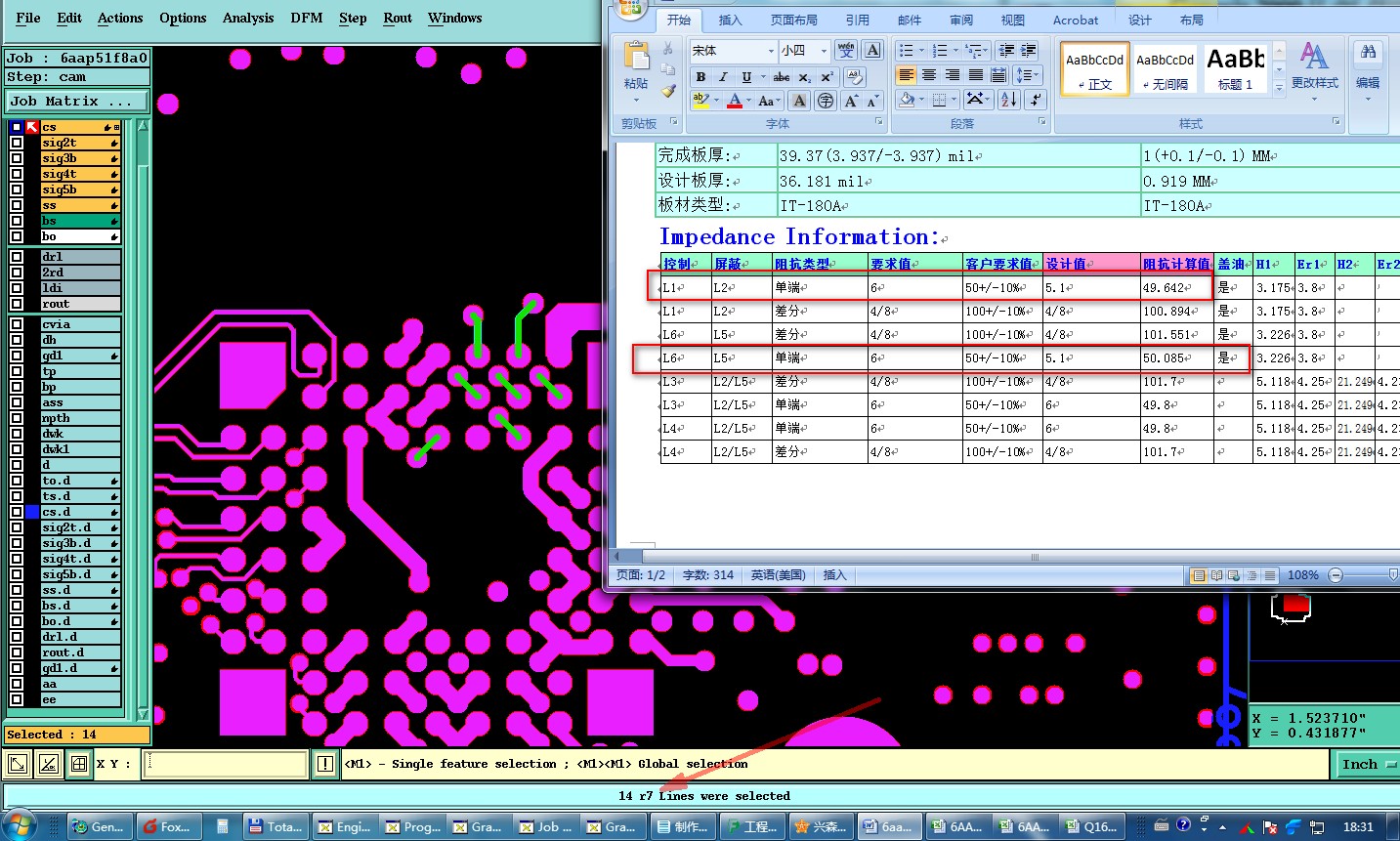Toggle visibility checkbox for rout layer
This screenshot has width=1400, height=841.
click(x=17, y=304)
